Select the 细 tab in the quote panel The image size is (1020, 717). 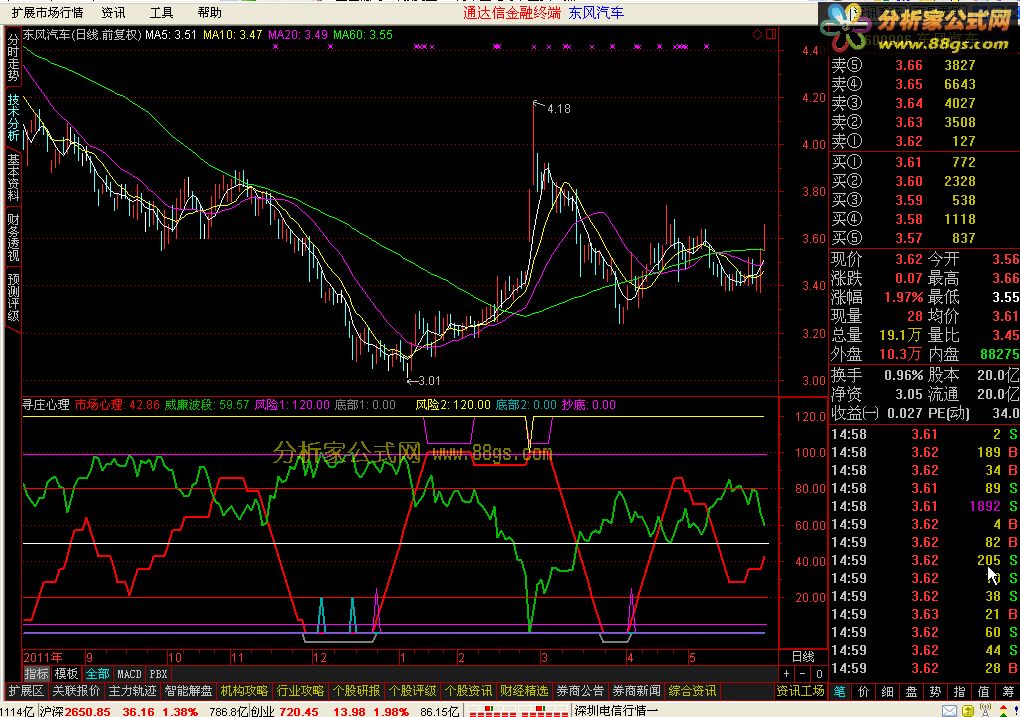[x=888, y=691]
